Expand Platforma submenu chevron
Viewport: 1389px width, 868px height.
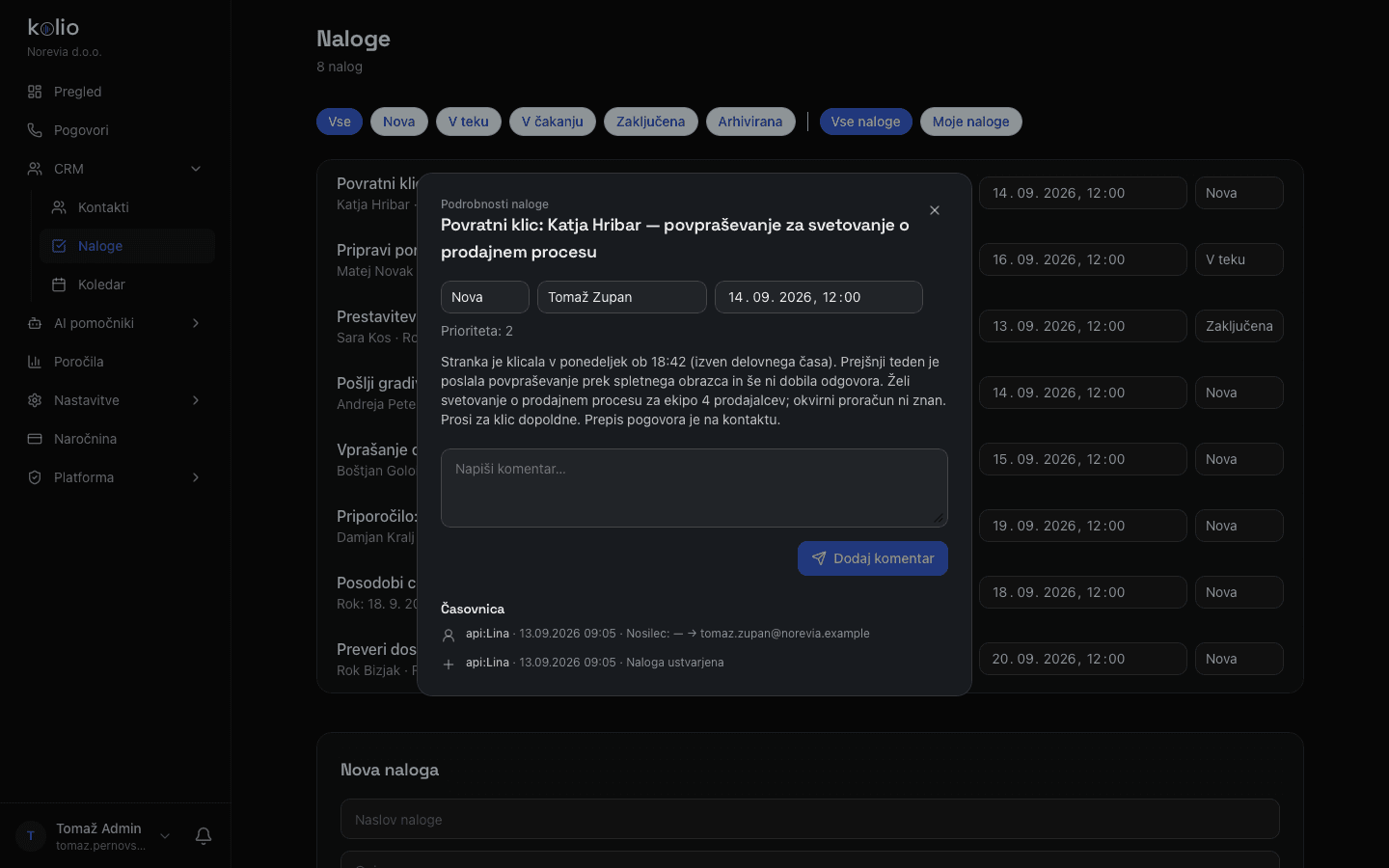[196, 477]
